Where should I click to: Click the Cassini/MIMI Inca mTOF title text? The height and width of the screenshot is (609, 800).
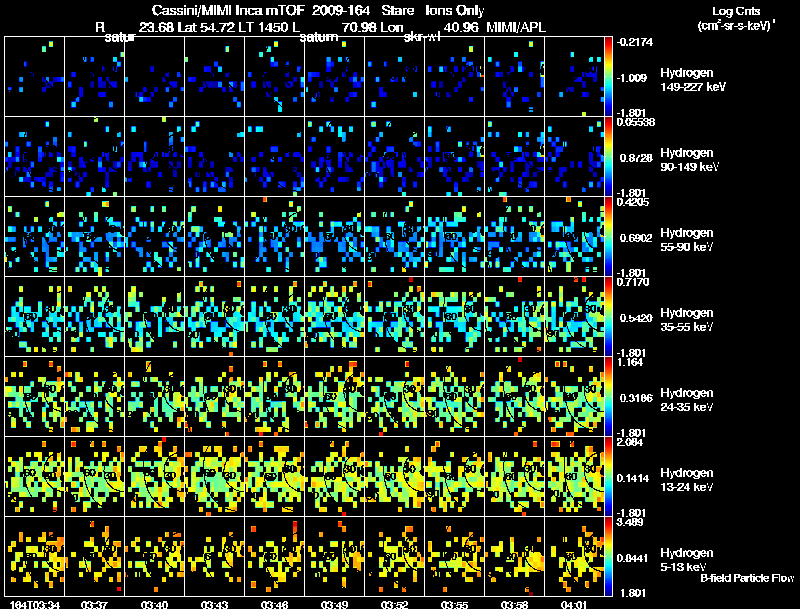(x=228, y=11)
